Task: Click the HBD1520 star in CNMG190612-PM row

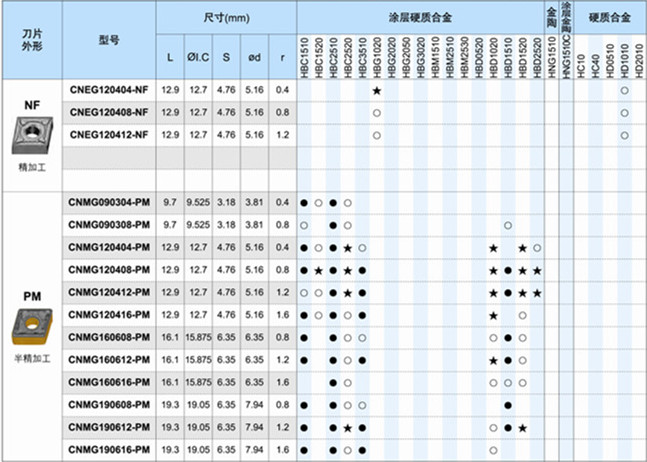Action: pyautogui.click(x=523, y=427)
